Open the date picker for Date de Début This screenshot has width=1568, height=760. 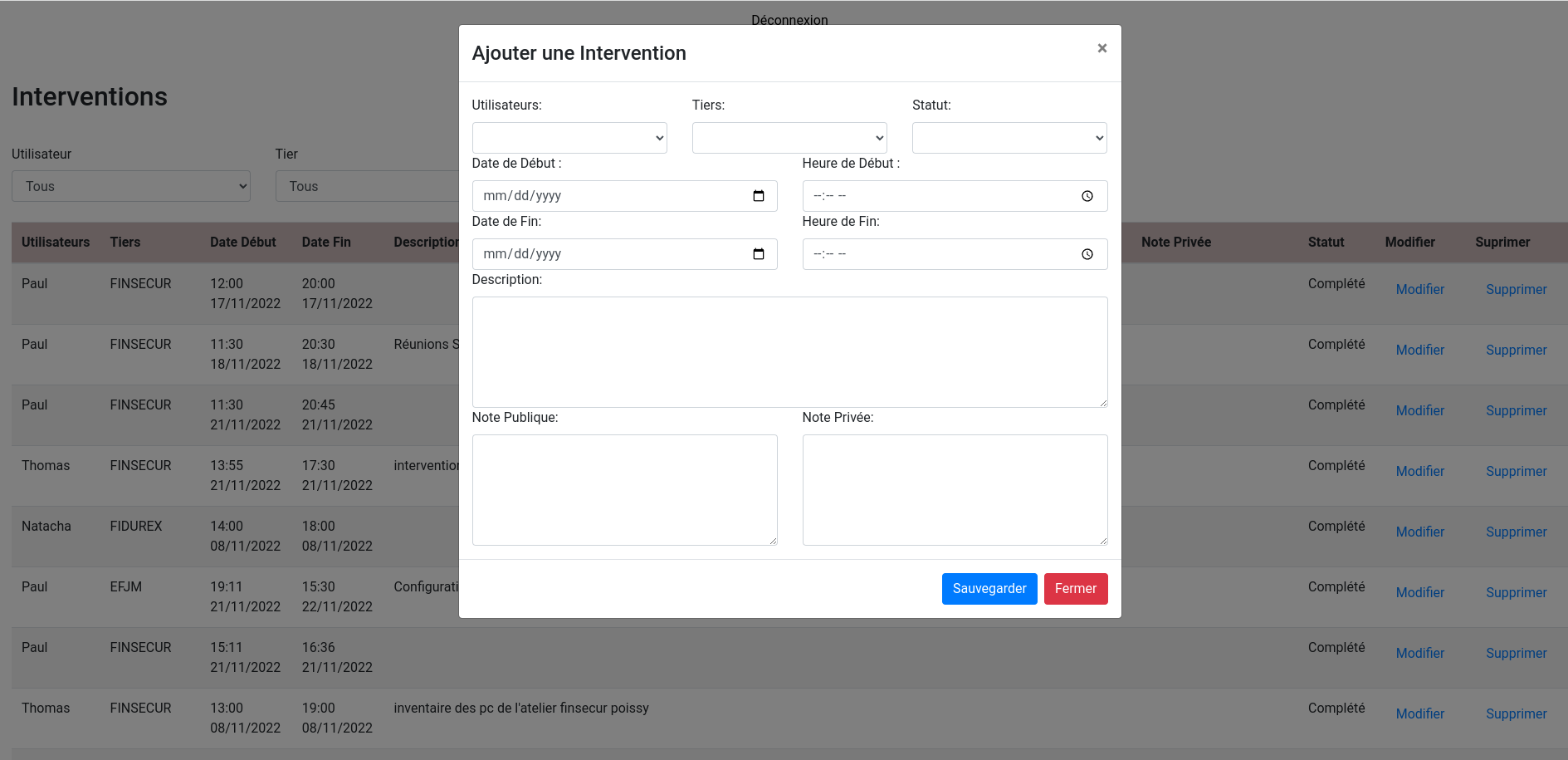[x=758, y=196]
